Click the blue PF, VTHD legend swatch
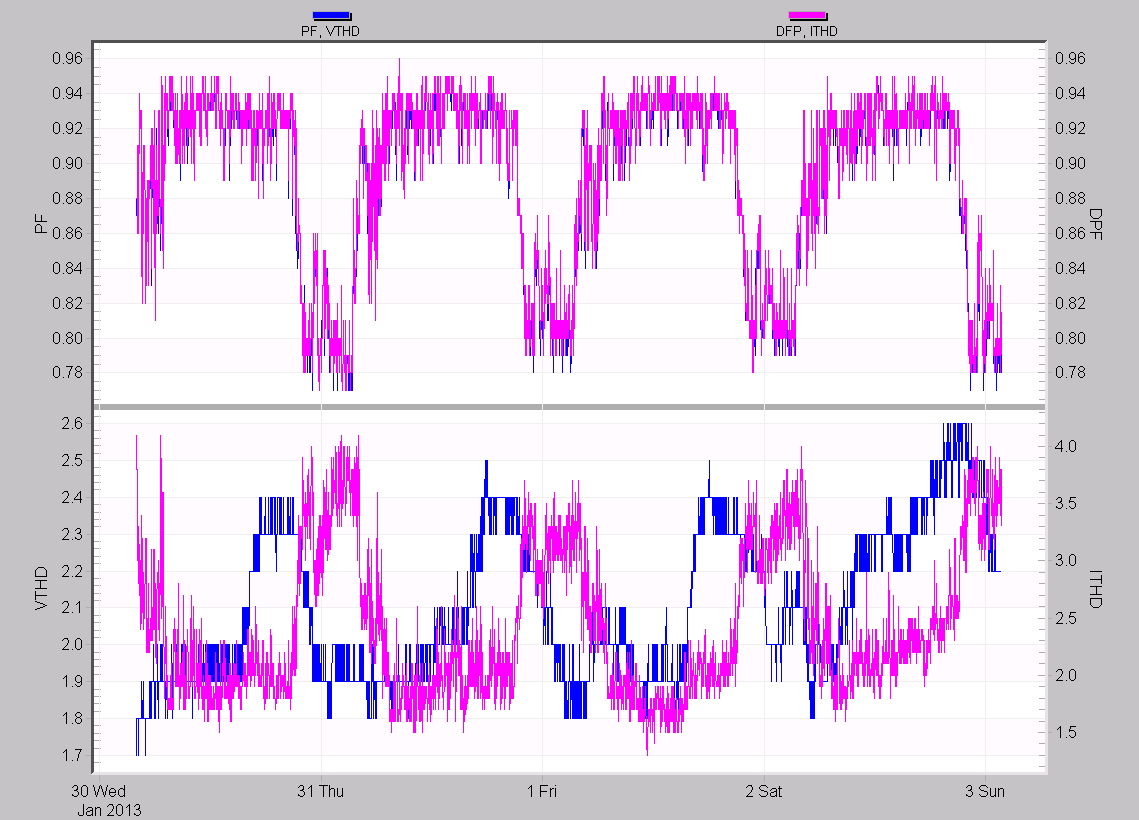The image size is (1139, 820). click(x=332, y=15)
